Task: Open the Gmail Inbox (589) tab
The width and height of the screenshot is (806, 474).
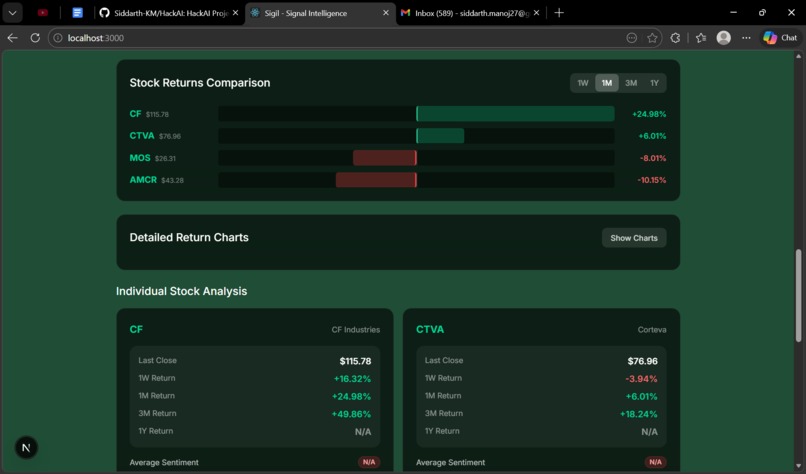Action: [x=465, y=13]
